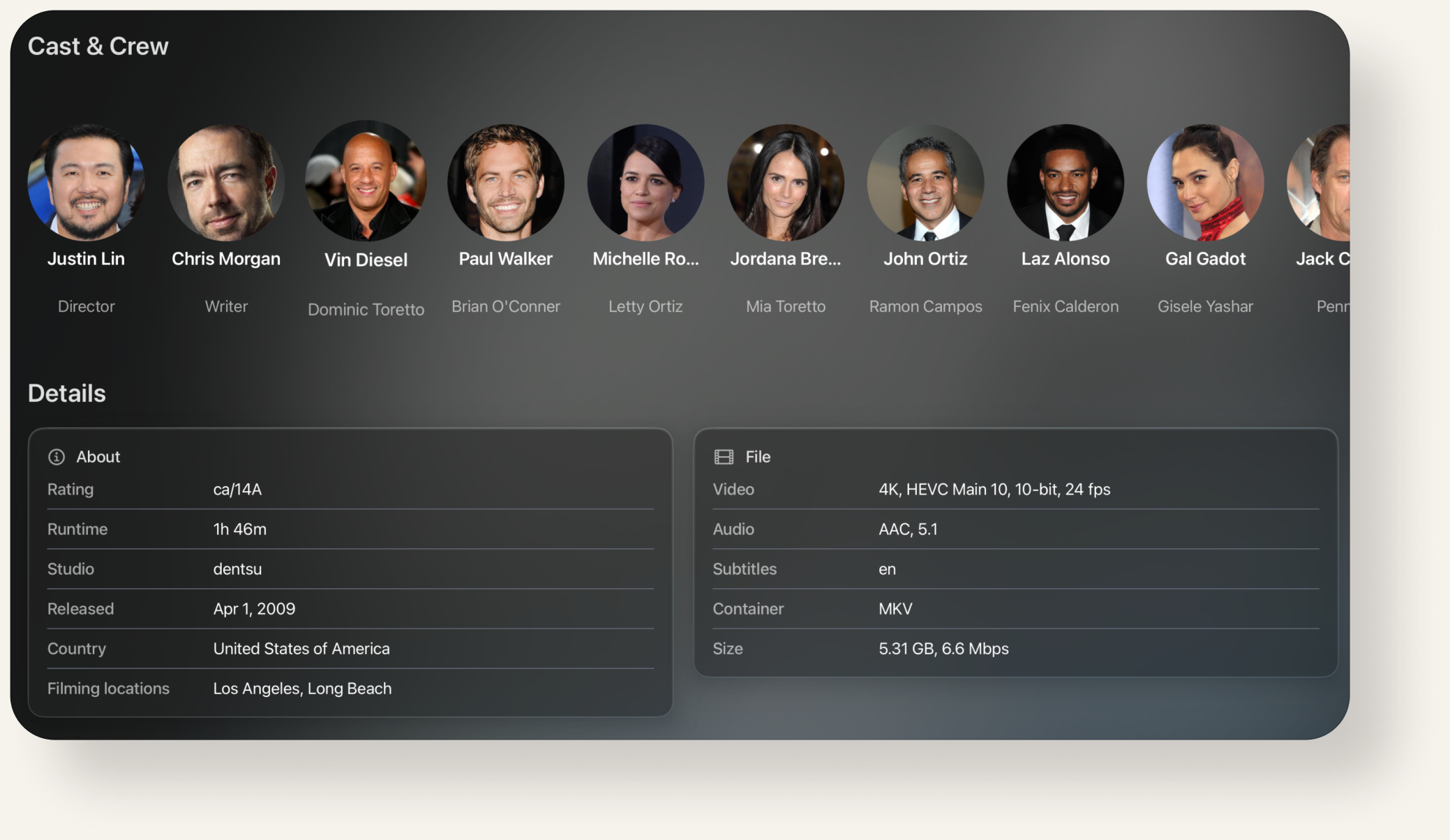Click the 'Brian O'Conner' role text
Image resolution: width=1450 pixels, height=840 pixels.
pyautogui.click(x=506, y=306)
